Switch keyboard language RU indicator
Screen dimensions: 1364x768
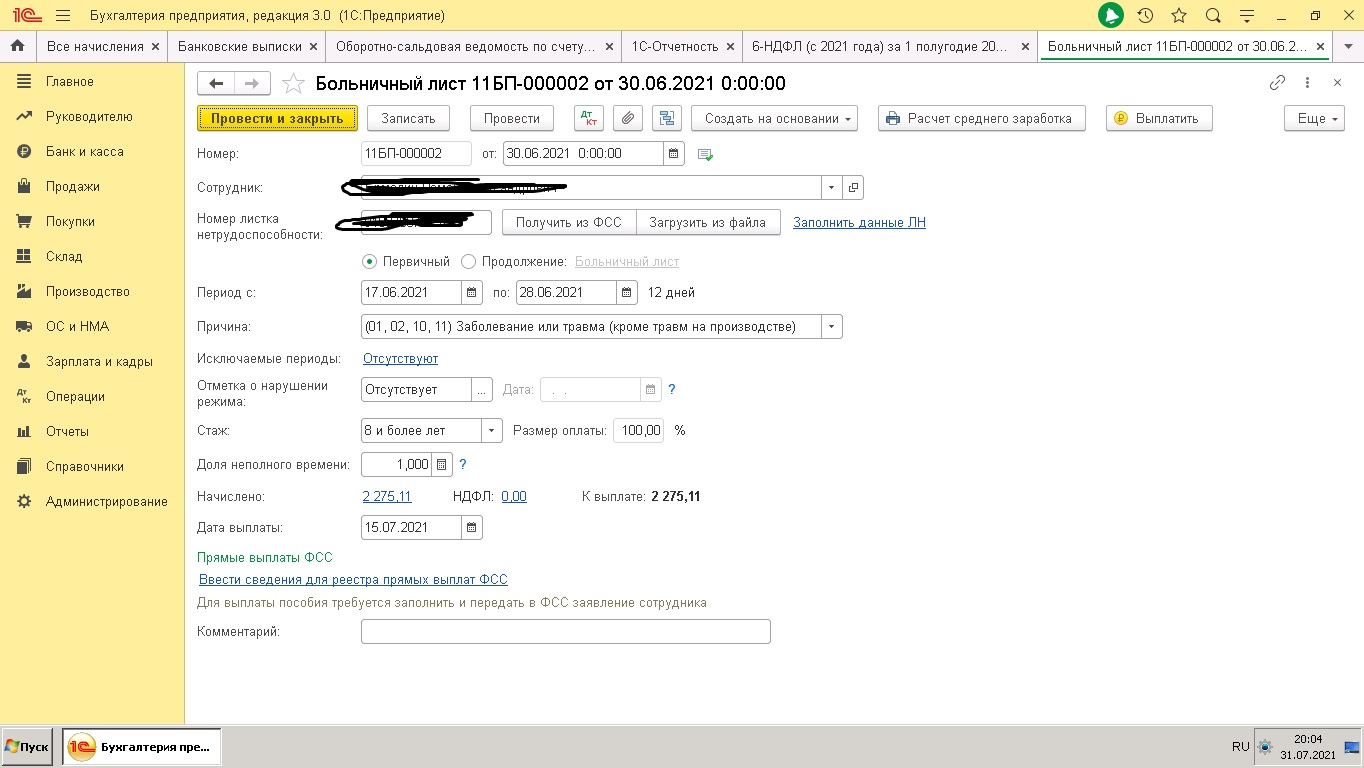click(x=1241, y=747)
